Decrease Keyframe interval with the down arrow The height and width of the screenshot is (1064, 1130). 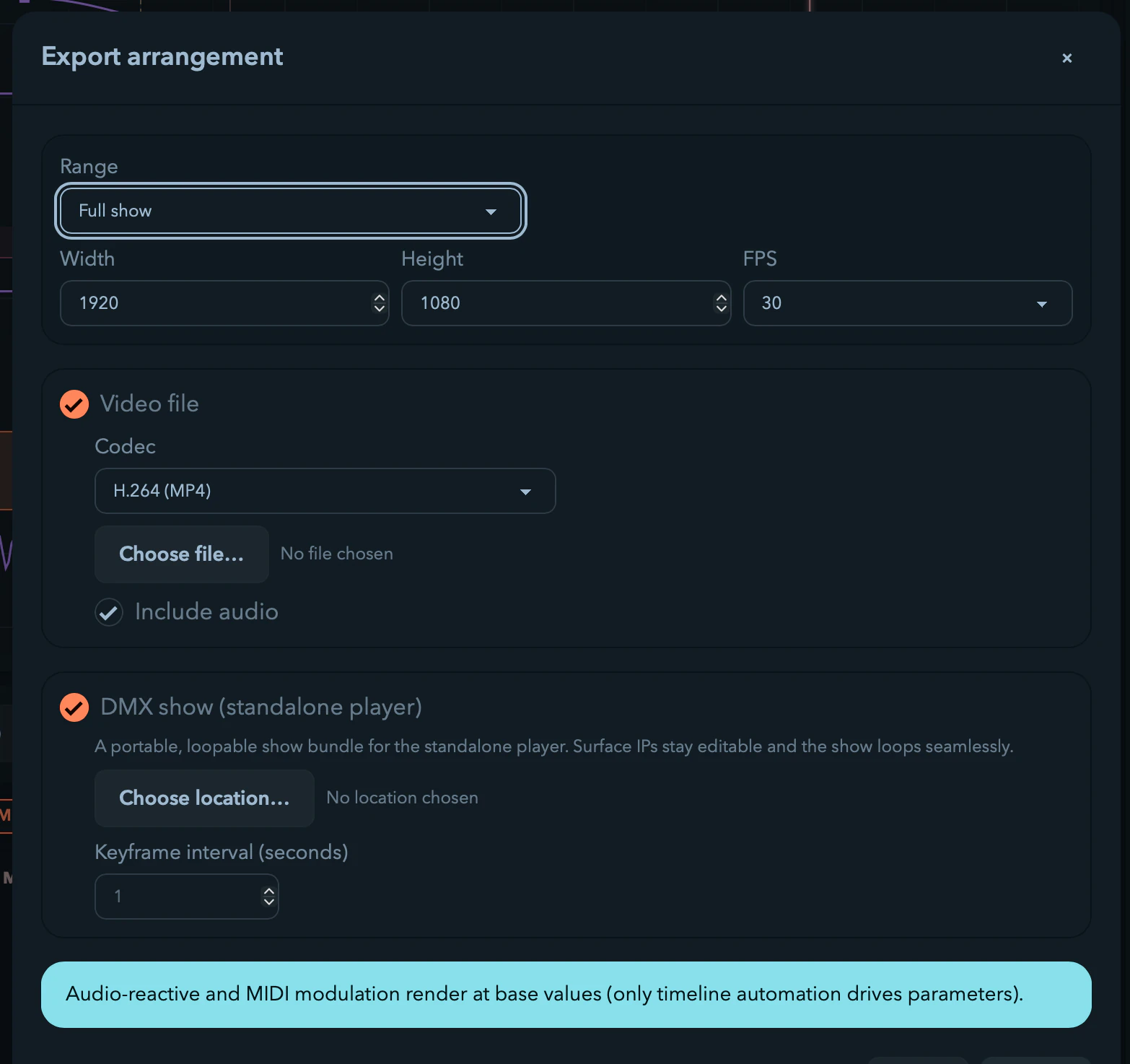tap(268, 902)
